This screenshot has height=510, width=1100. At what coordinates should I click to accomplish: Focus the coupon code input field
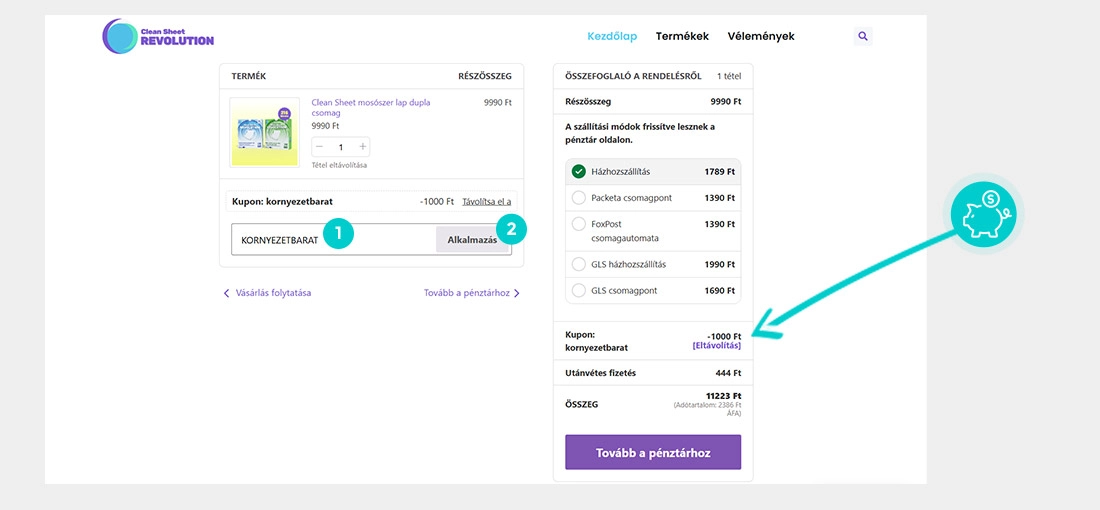[334, 239]
